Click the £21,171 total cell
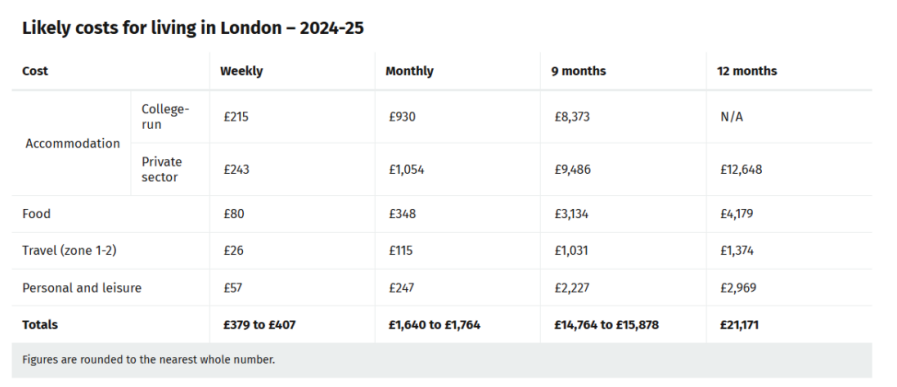897x387 pixels. coord(739,325)
